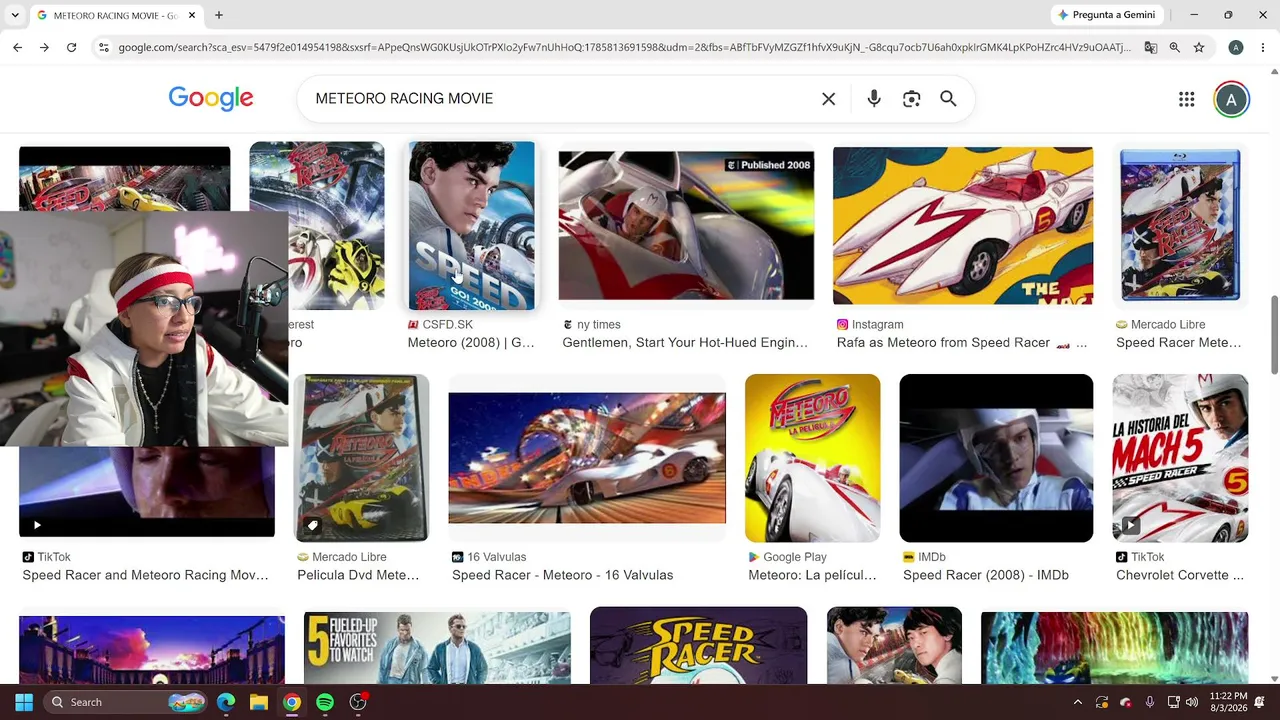Reload the Google search page
The width and height of the screenshot is (1280, 720).
coord(71,47)
